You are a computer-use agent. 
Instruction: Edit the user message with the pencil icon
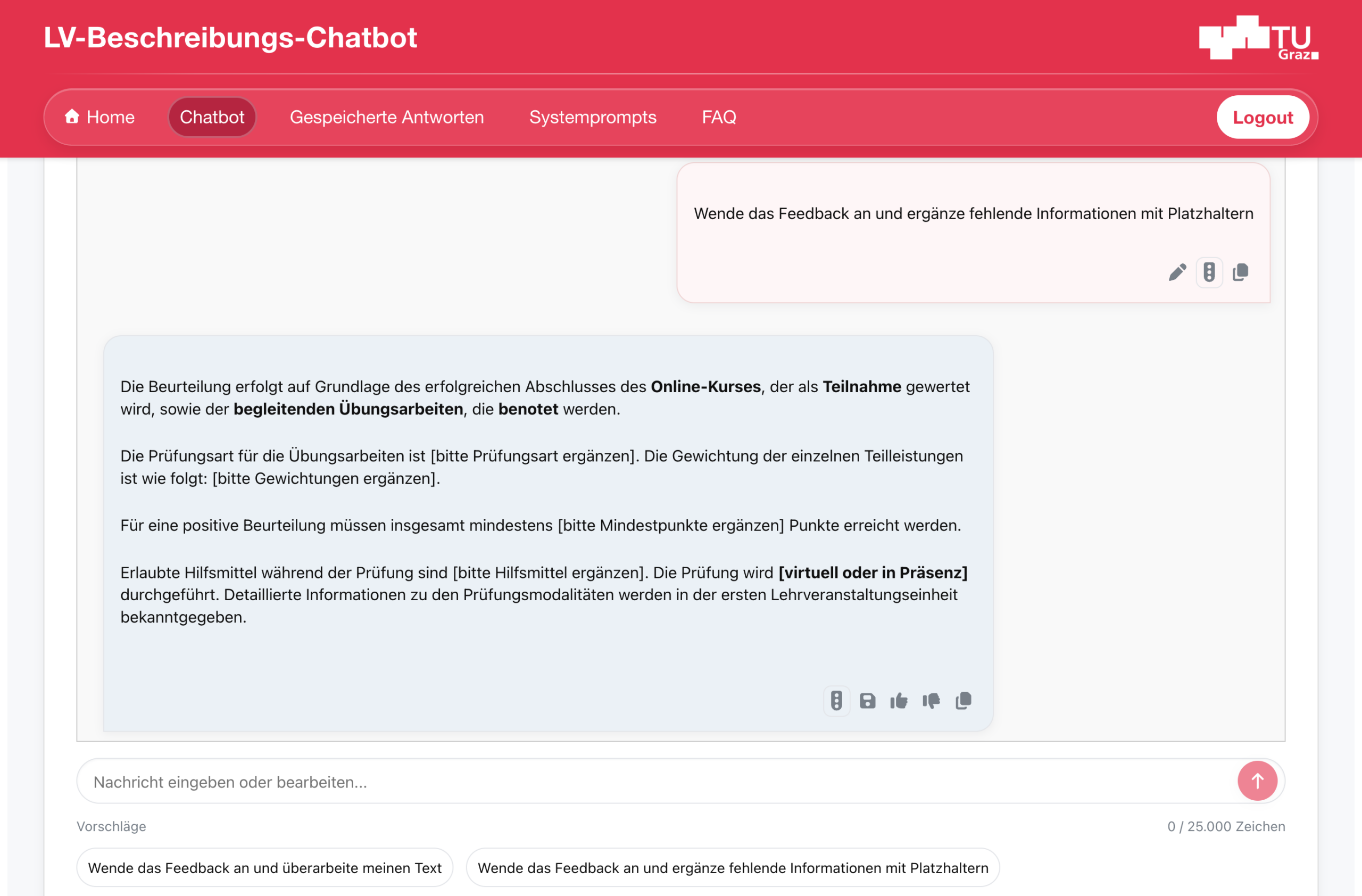pyautogui.click(x=1177, y=272)
